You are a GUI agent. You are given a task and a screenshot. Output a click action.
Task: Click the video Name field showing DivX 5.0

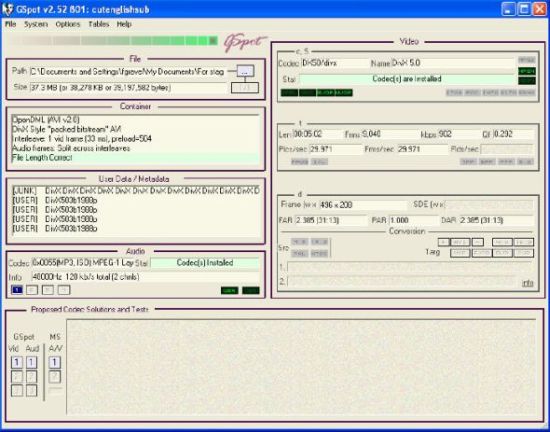(452, 63)
